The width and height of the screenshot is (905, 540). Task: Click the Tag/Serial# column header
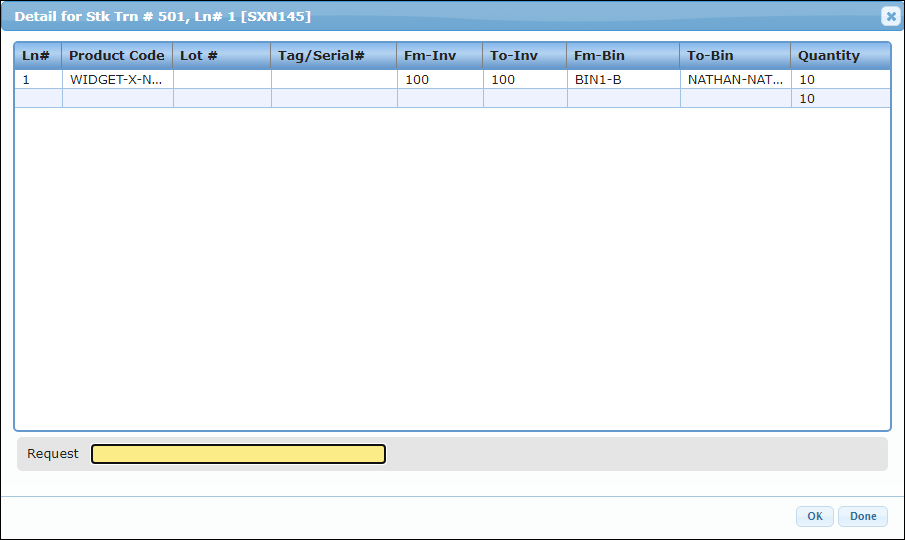[x=334, y=56]
